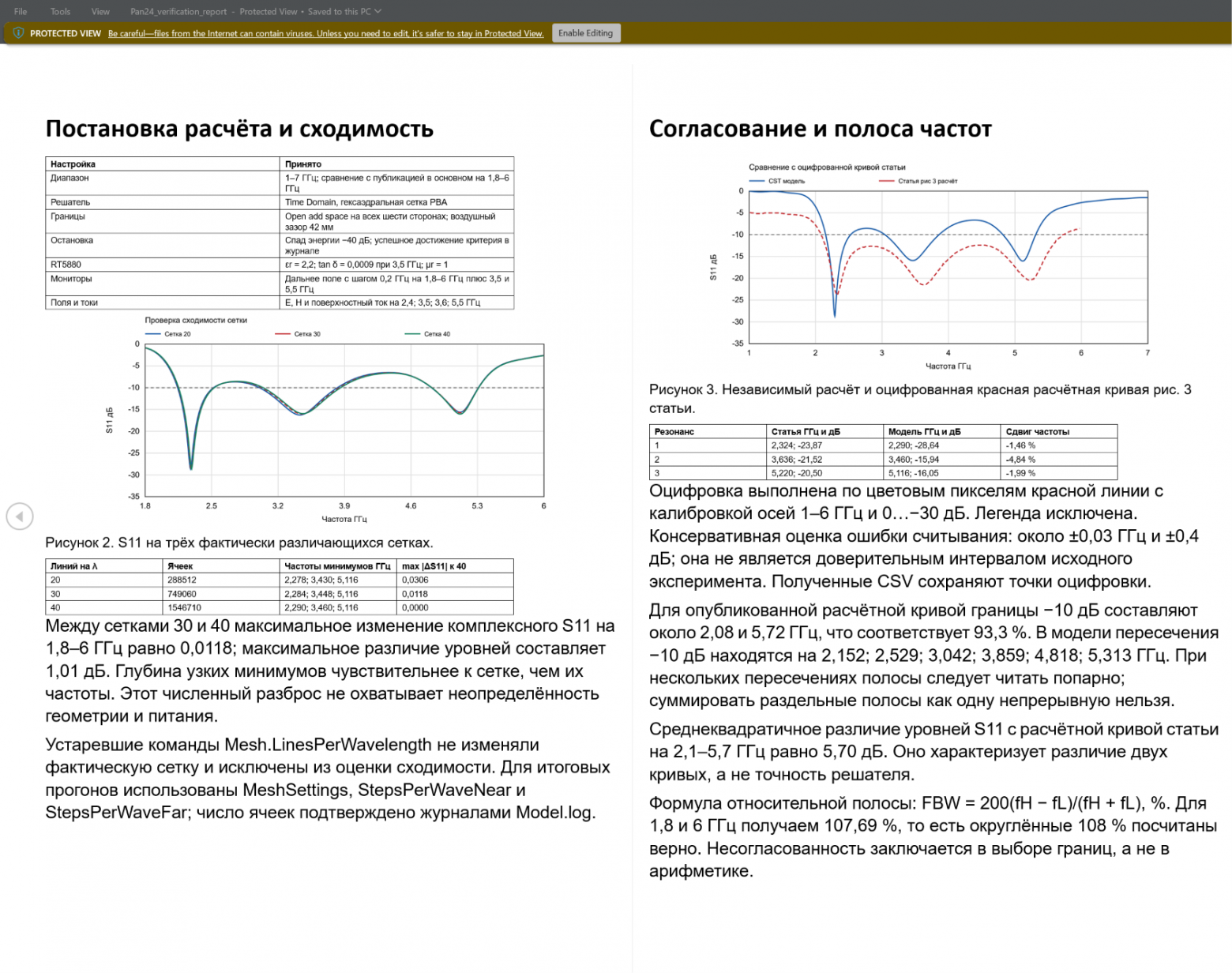This screenshot has width=1232, height=973.
Task: Go to previous page with left arrow
Action: point(20,517)
